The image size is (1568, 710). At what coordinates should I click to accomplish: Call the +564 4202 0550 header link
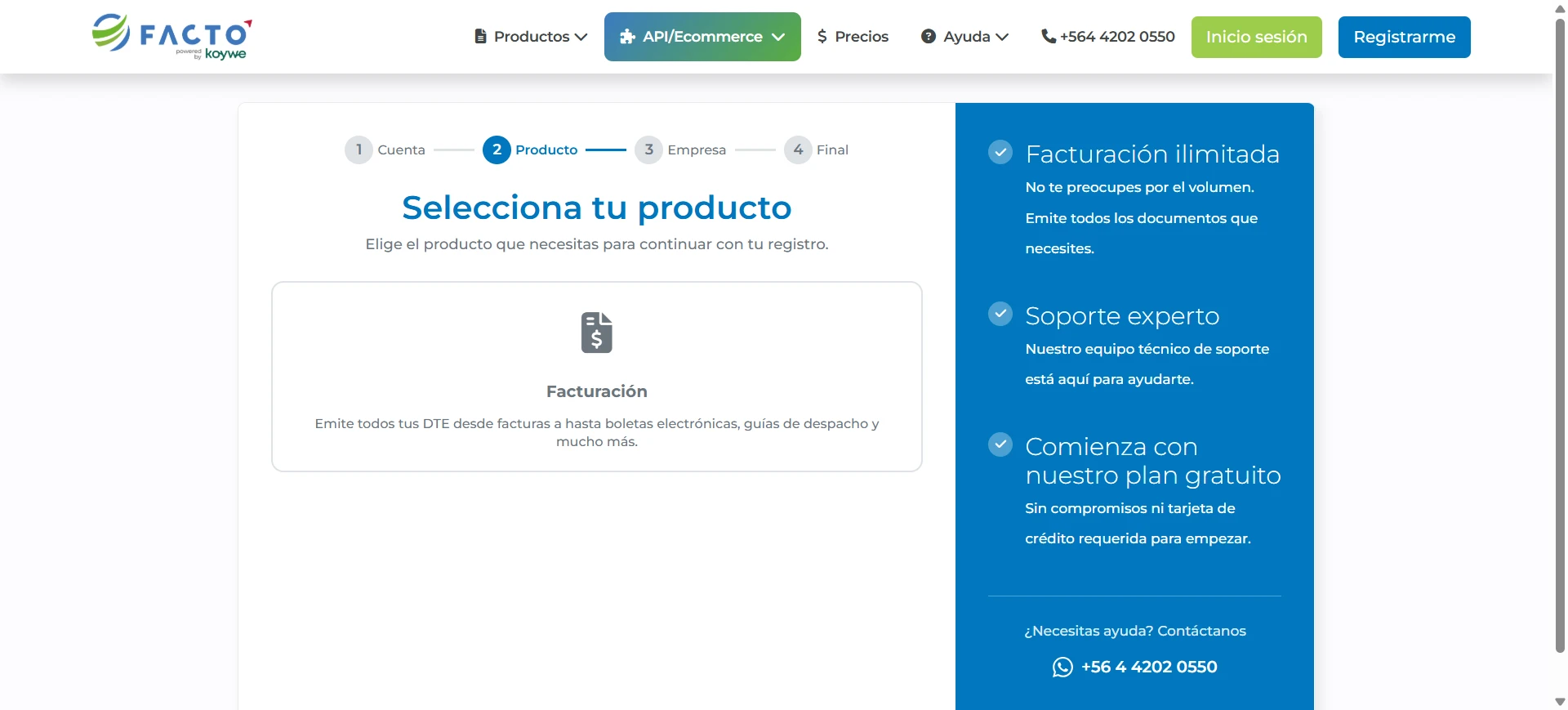tap(1108, 37)
